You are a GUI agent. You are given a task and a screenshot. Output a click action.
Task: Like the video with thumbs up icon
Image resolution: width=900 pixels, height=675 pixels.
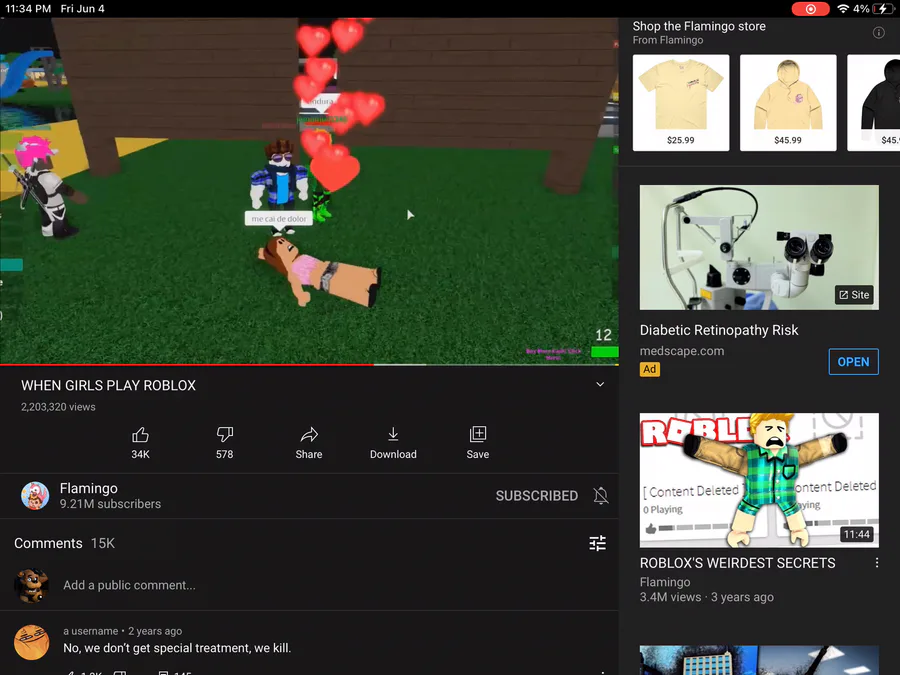140,435
